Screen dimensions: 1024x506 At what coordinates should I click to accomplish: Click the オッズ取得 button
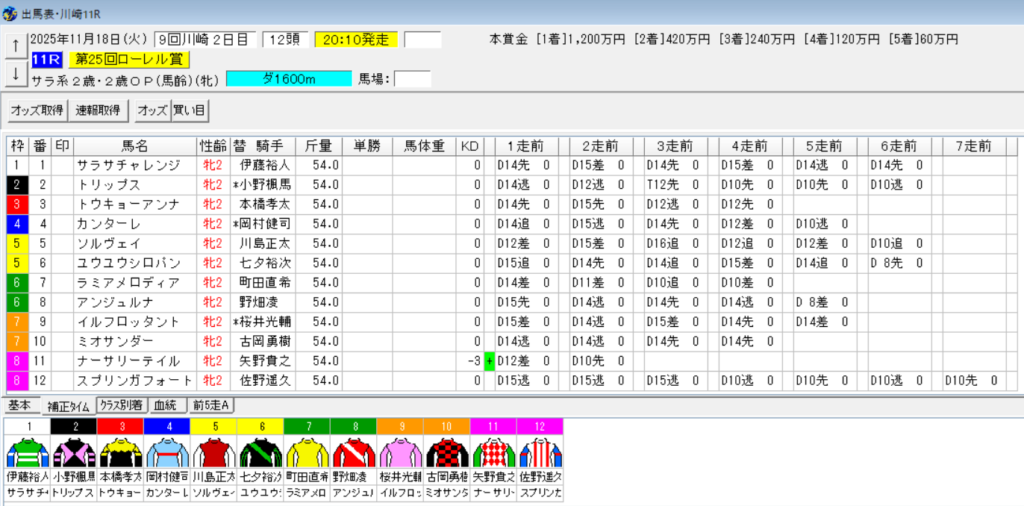[x=37, y=111]
